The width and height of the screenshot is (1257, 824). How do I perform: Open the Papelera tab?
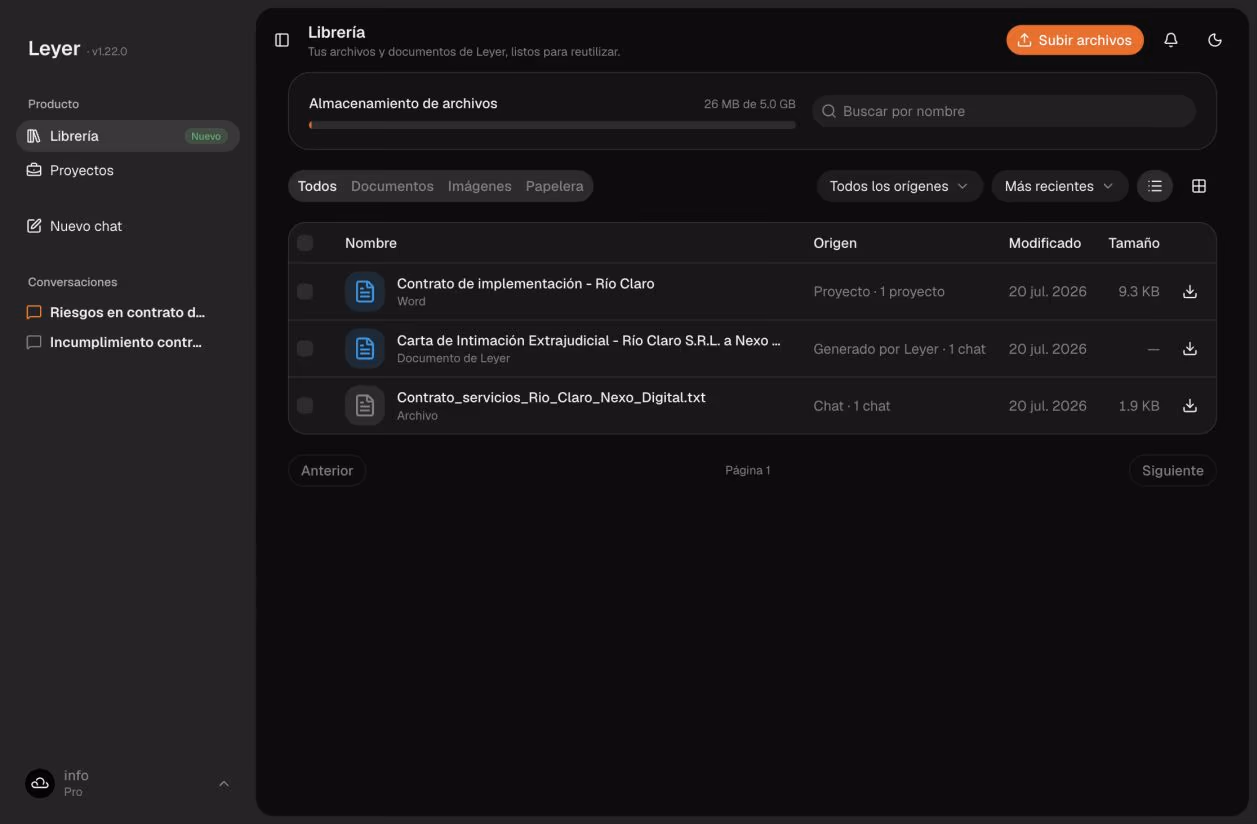(554, 186)
